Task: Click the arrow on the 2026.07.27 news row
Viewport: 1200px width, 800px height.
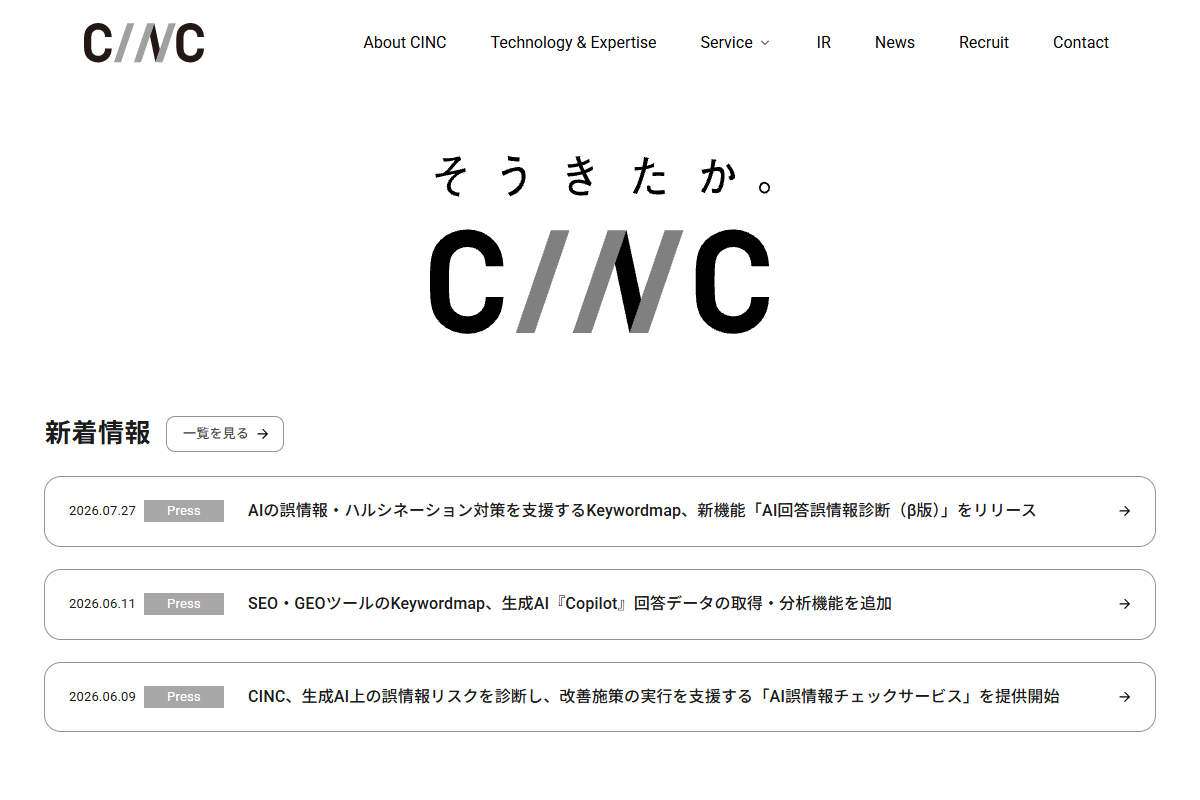Action: [x=1125, y=511]
